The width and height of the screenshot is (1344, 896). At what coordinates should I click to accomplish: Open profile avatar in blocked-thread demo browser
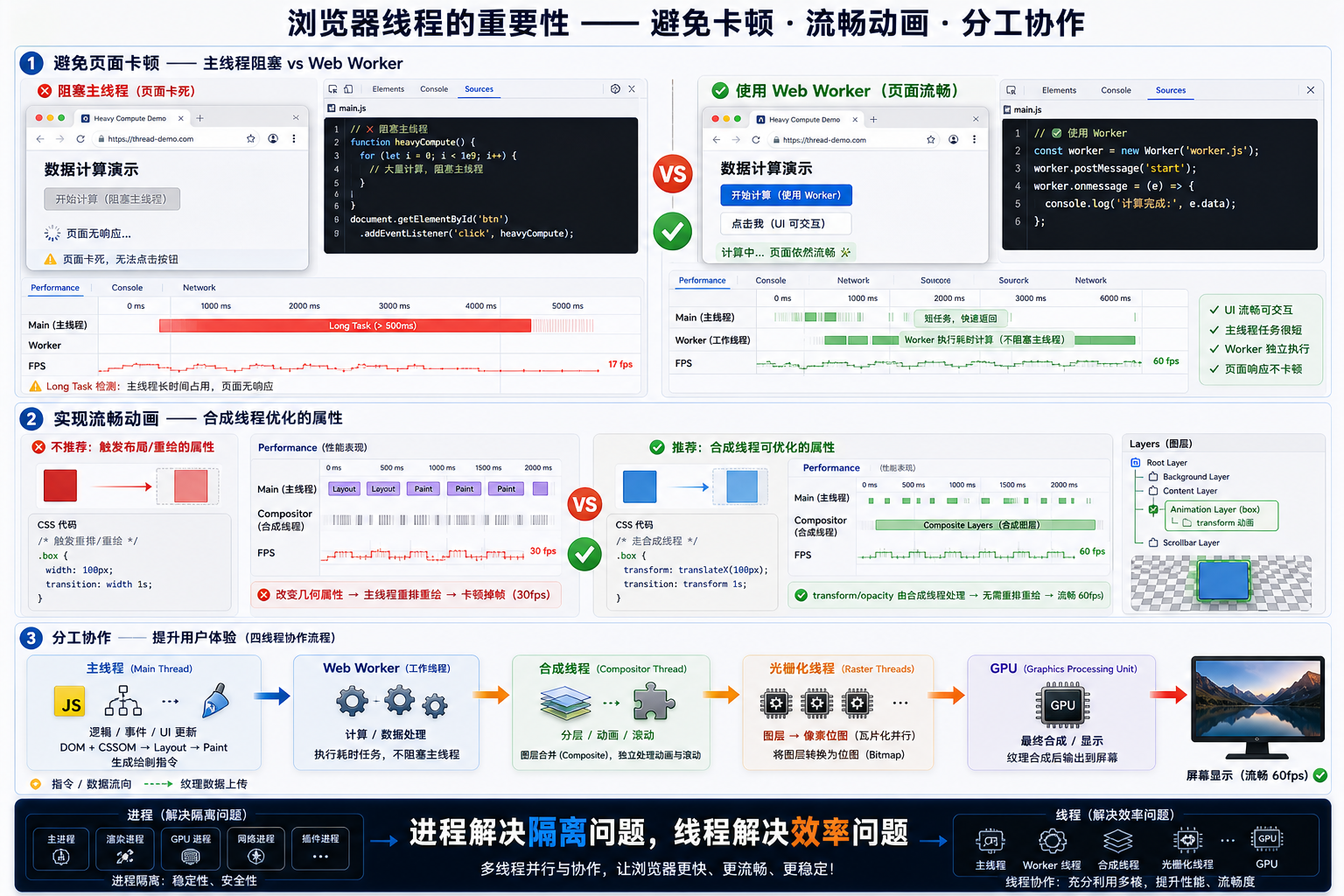coord(273,139)
